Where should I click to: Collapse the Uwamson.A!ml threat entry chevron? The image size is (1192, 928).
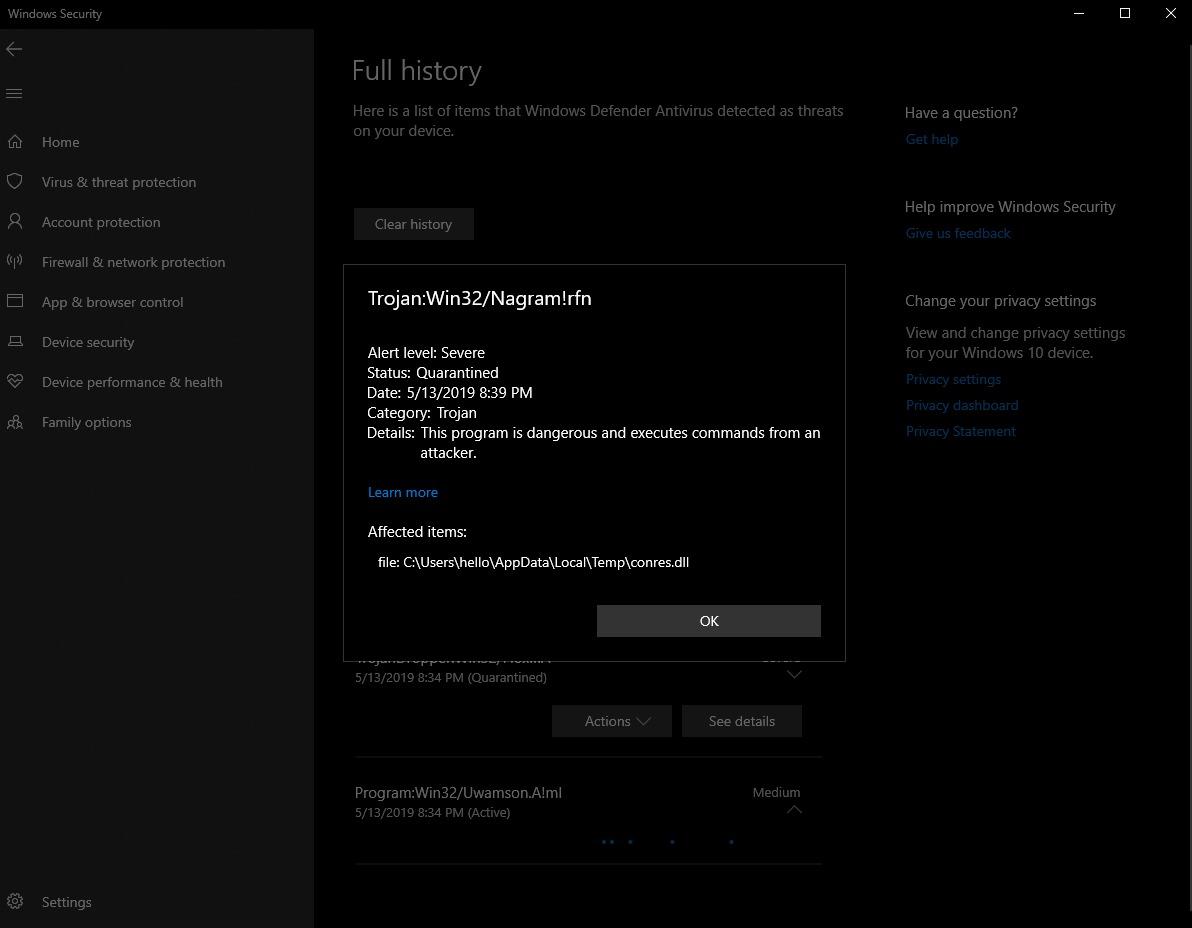pos(794,810)
